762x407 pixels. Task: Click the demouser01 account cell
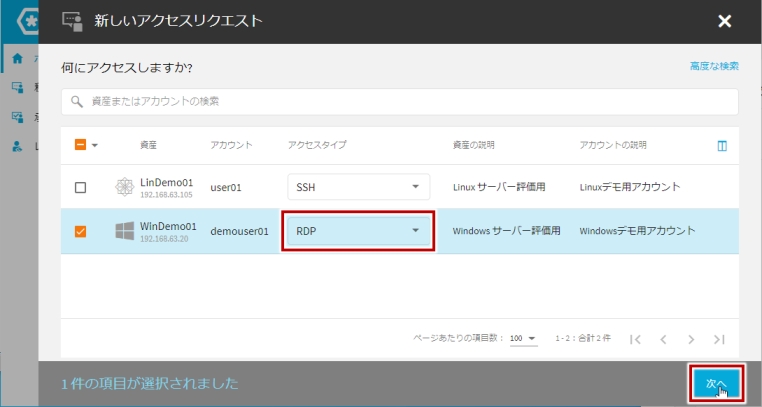point(239,231)
